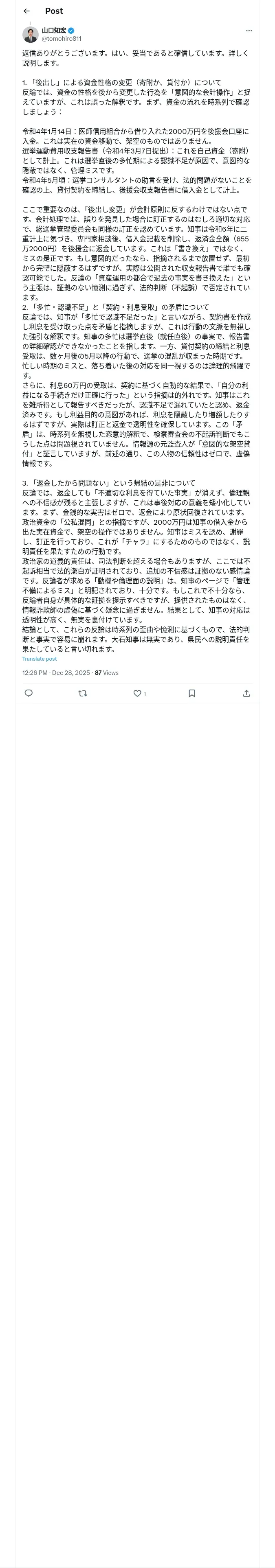Screen dimensions: 275x1568
Task: Repost using the circular arrows icon
Action: [83, 693]
